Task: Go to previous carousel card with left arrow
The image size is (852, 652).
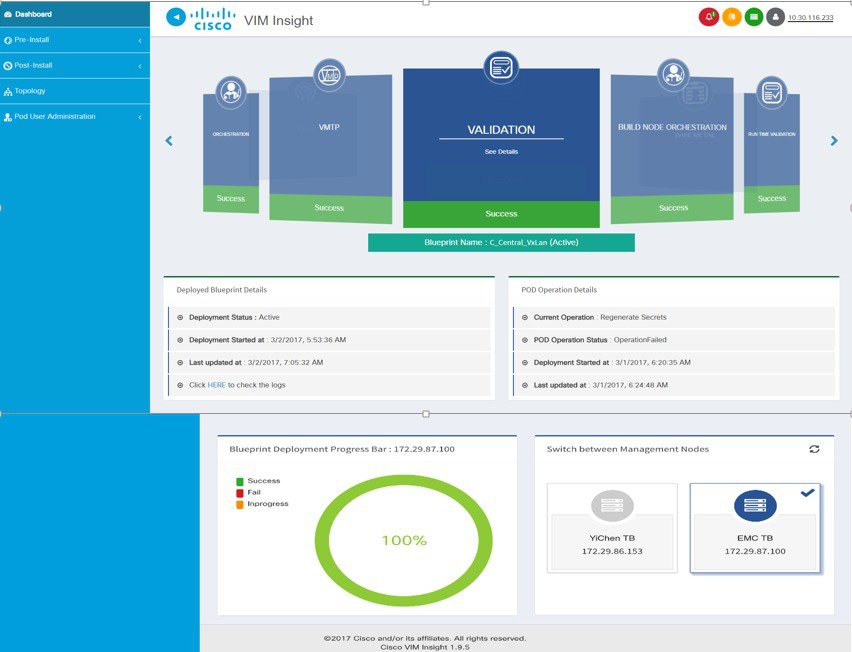Action: point(169,141)
